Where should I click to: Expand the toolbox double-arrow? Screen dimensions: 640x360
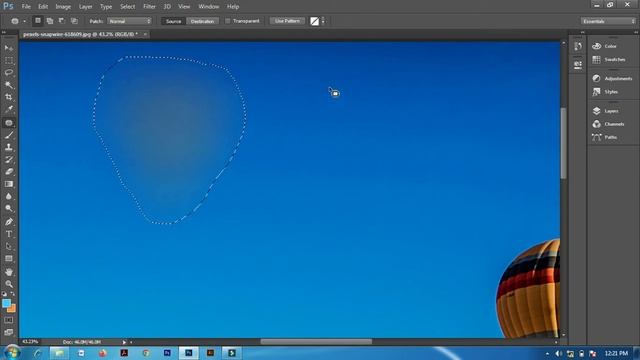[4, 32]
